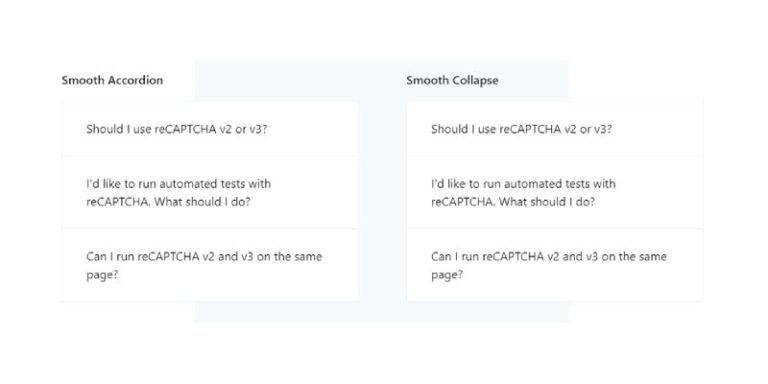Click the word 'page?' in Smooth Accordion
Screen dimensions: 768x384
pyautogui.click(x=102, y=275)
